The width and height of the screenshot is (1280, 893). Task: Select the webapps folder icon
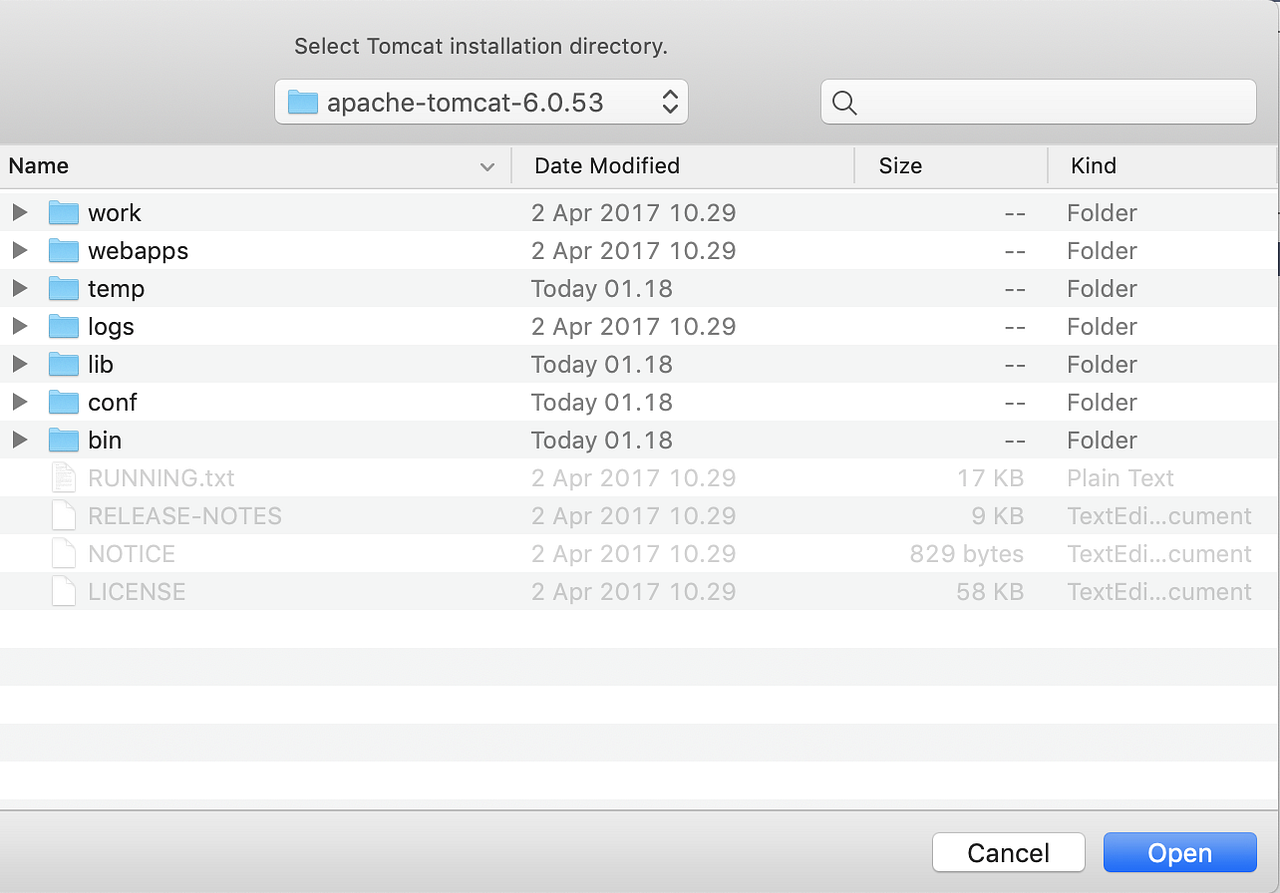(64, 251)
